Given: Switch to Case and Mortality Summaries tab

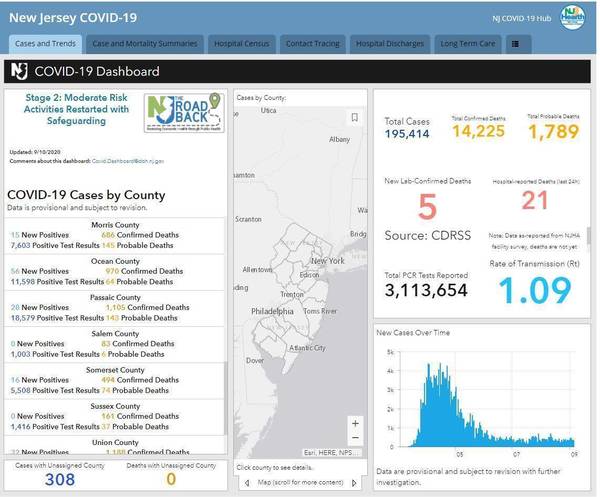Looking at the screenshot, I should pyautogui.click(x=146, y=44).
